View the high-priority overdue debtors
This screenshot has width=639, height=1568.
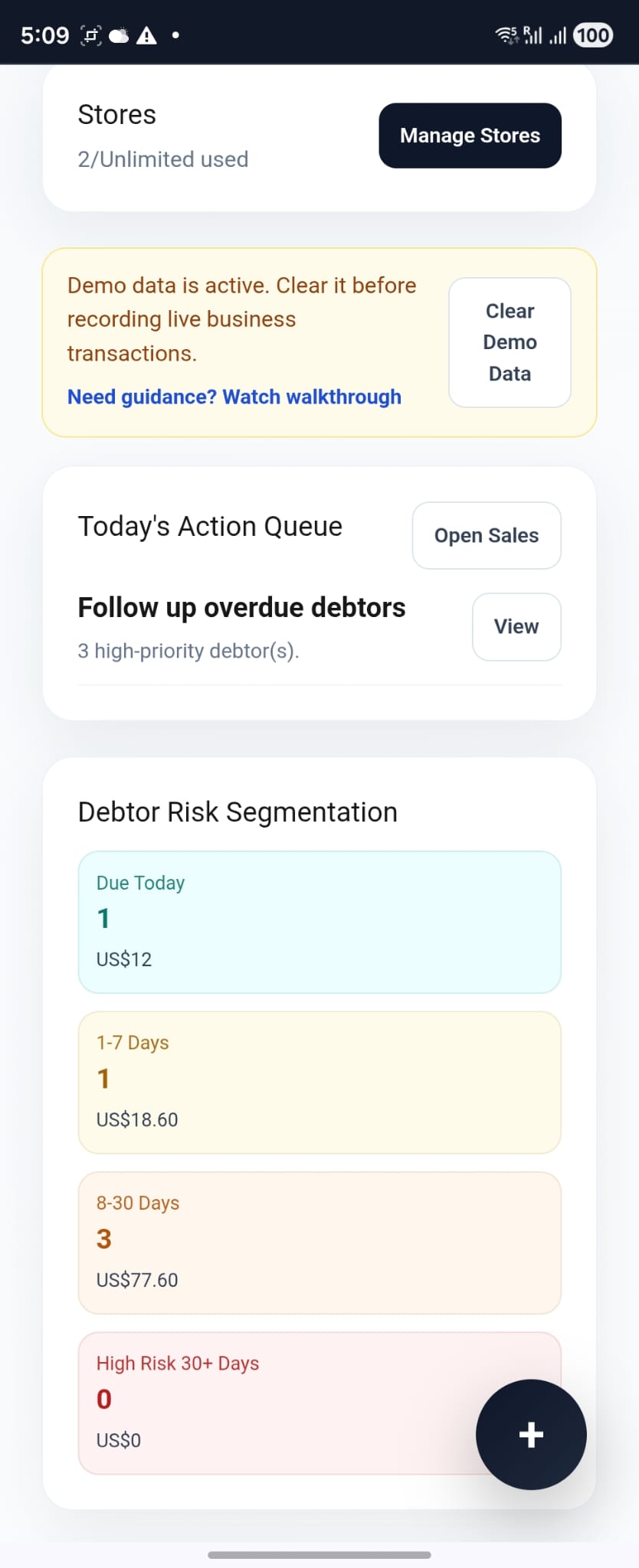[516, 626]
